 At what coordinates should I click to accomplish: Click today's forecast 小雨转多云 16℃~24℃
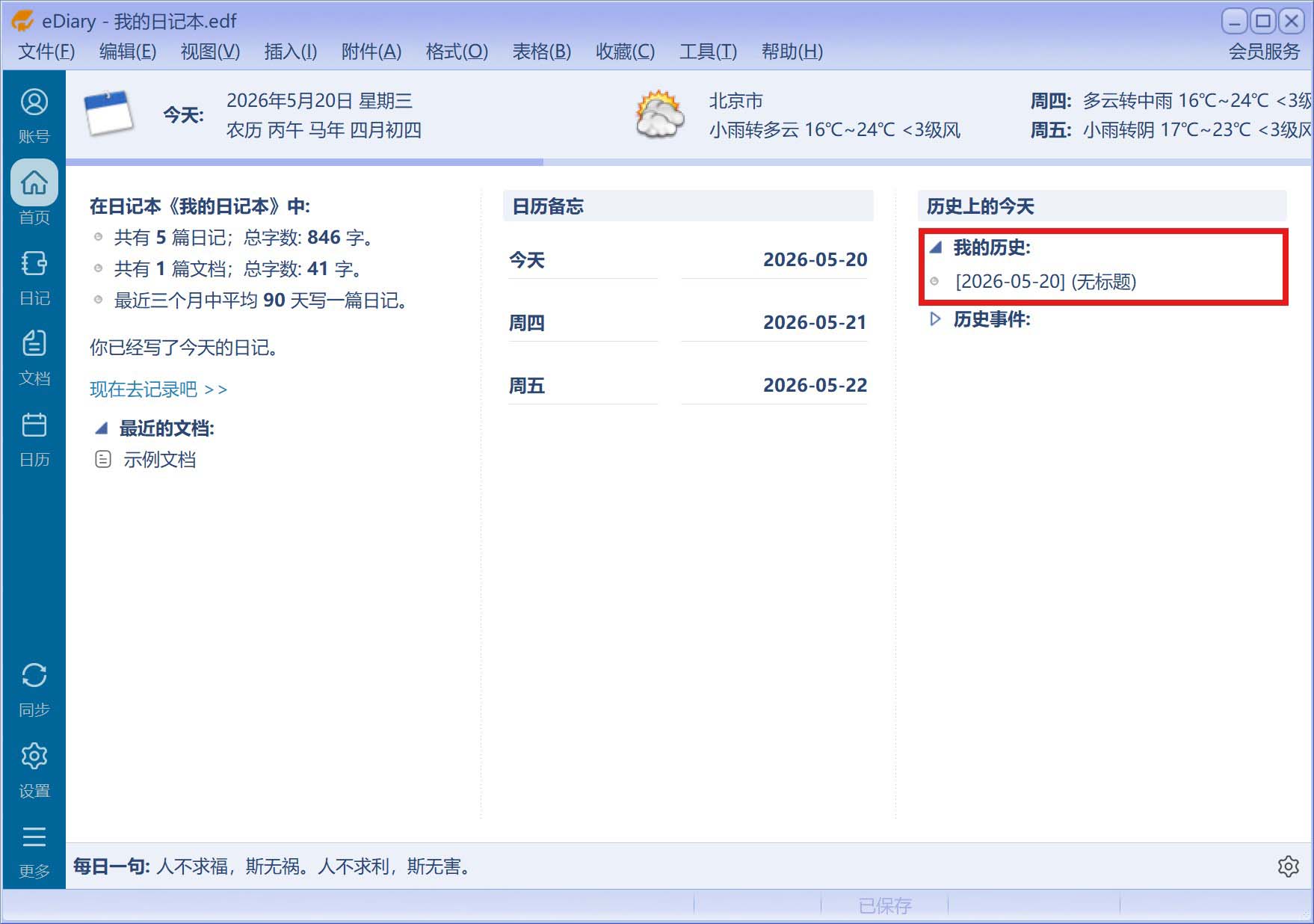click(x=835, y=130)
